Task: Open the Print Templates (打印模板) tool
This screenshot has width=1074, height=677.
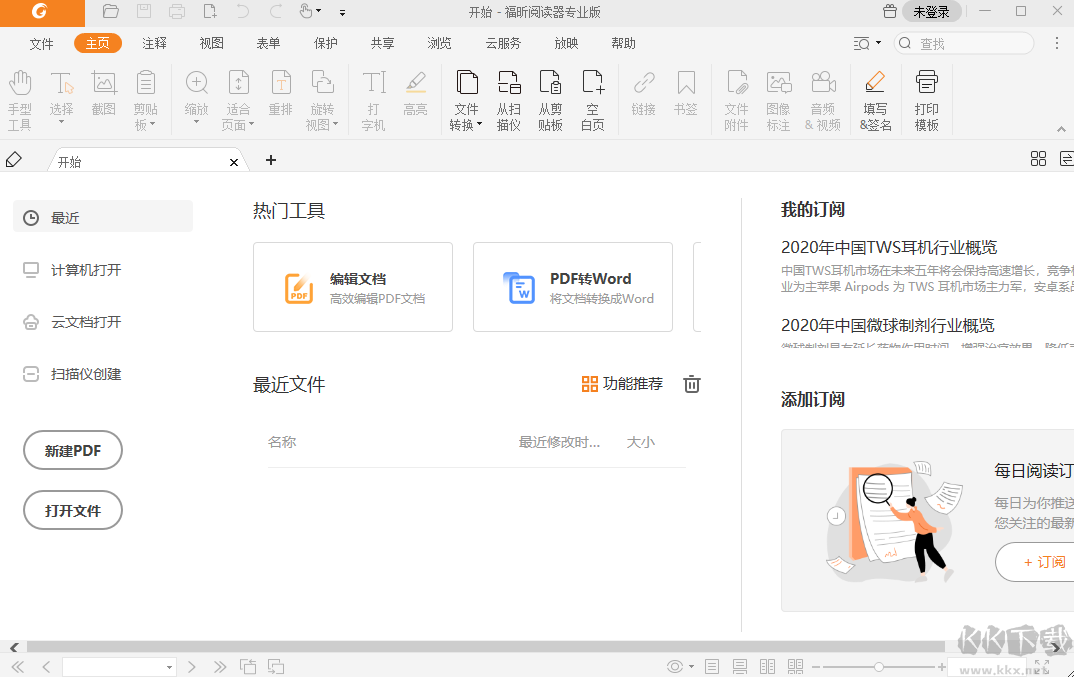Action: pyautogui.click(x=926, y=97)
